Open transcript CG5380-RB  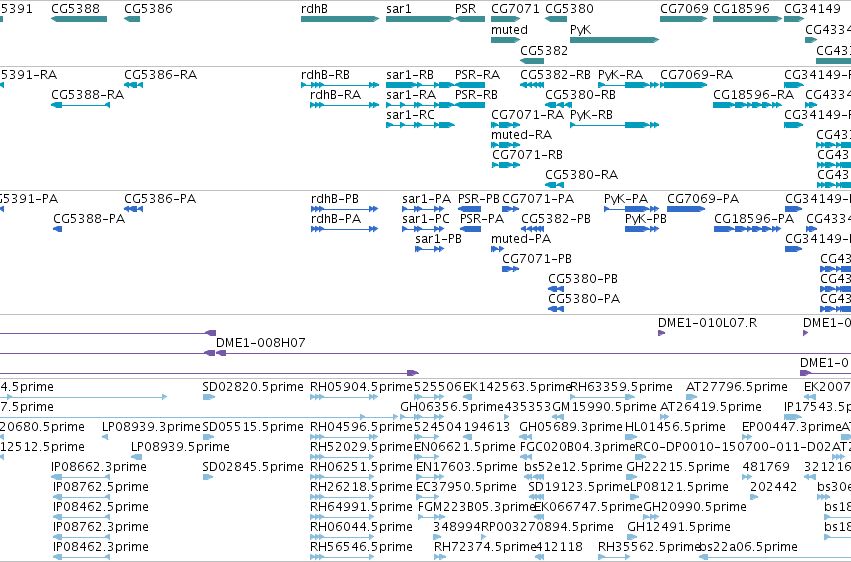[558, 105]
